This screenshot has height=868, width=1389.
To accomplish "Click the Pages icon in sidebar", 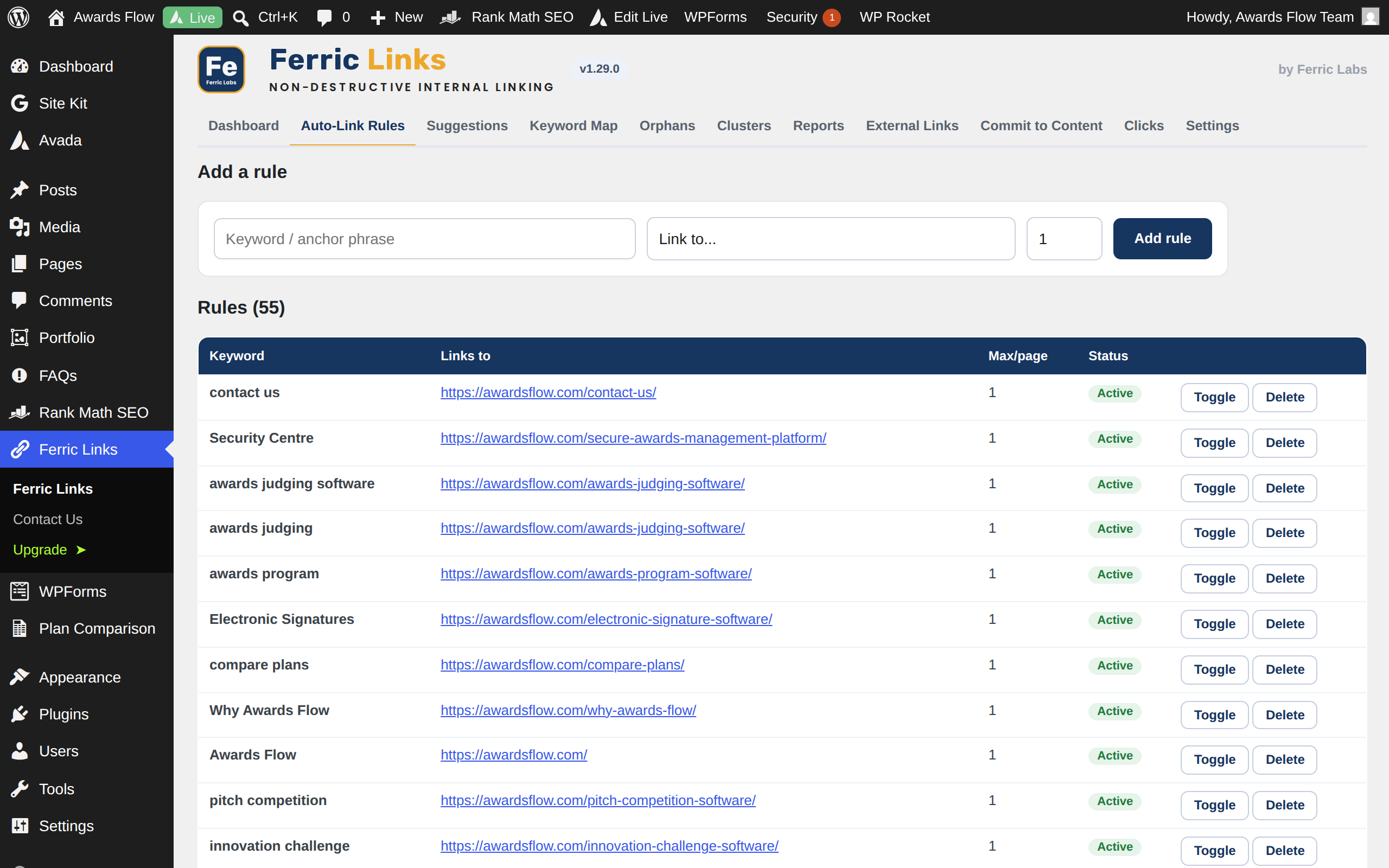I will 20,264.
